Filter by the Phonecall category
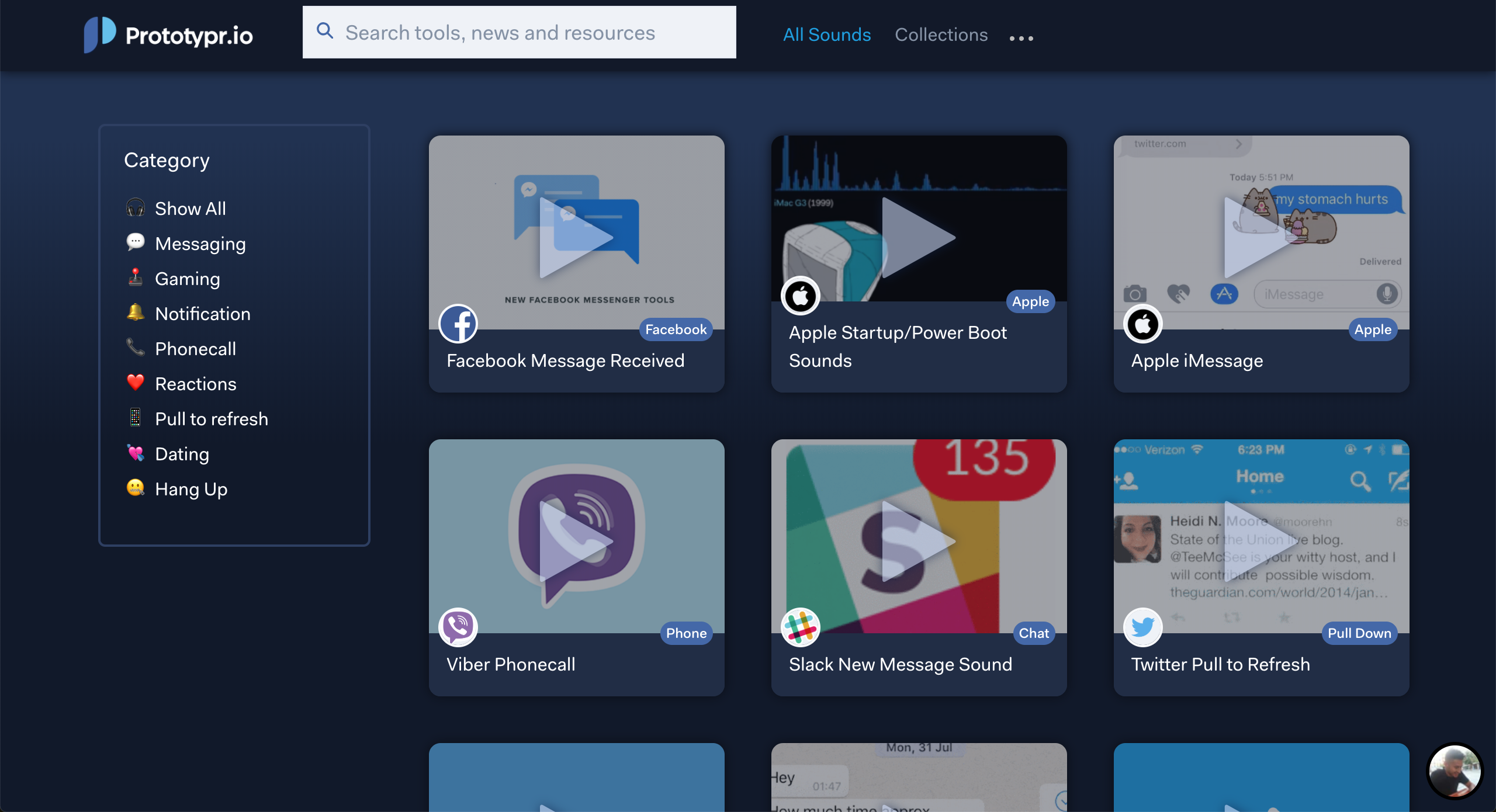1496x812 pixels. pyautogui.click(x=195, y=349)
